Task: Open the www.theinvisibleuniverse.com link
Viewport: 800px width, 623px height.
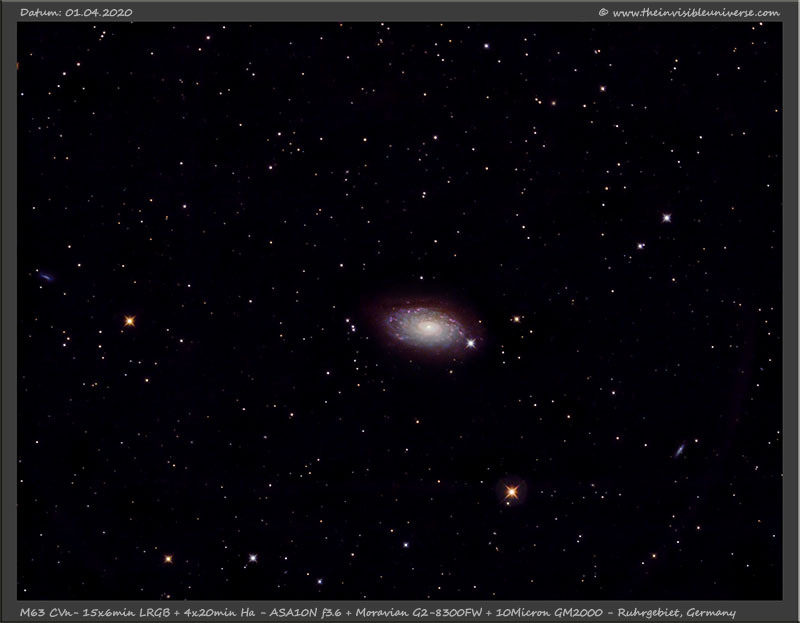Action: tap(695, 12)
